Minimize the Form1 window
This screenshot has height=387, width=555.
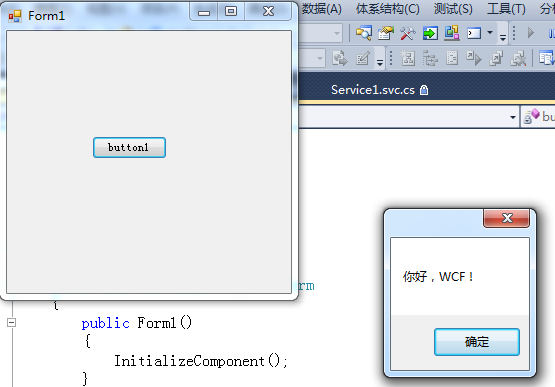[x=204, y=12]
